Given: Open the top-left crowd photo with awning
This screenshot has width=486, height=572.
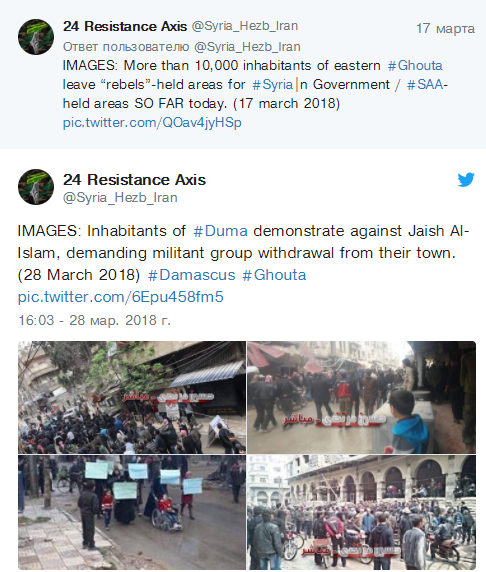Looking at the screenshot, I should [132, 397].
